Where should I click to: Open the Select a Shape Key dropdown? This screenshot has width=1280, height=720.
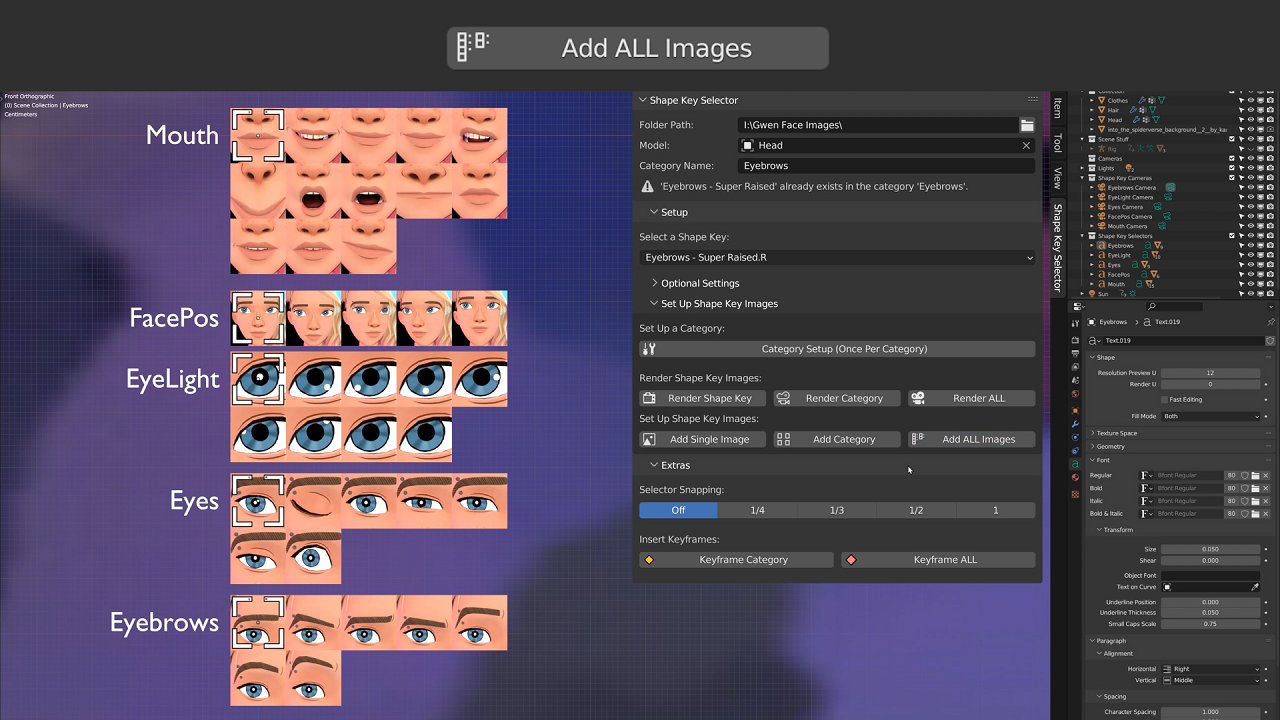[837, 258]
